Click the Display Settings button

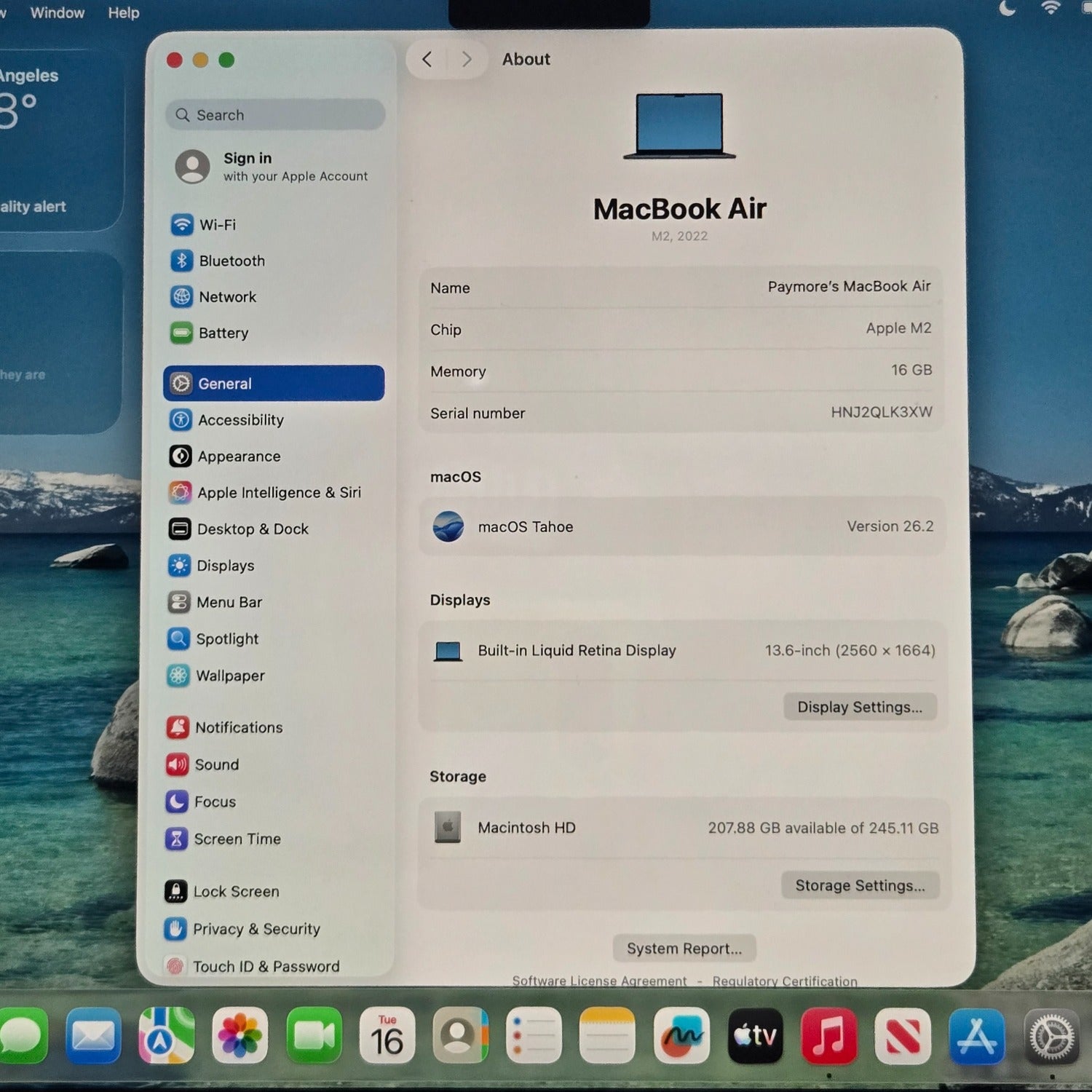tap(860, 707)
